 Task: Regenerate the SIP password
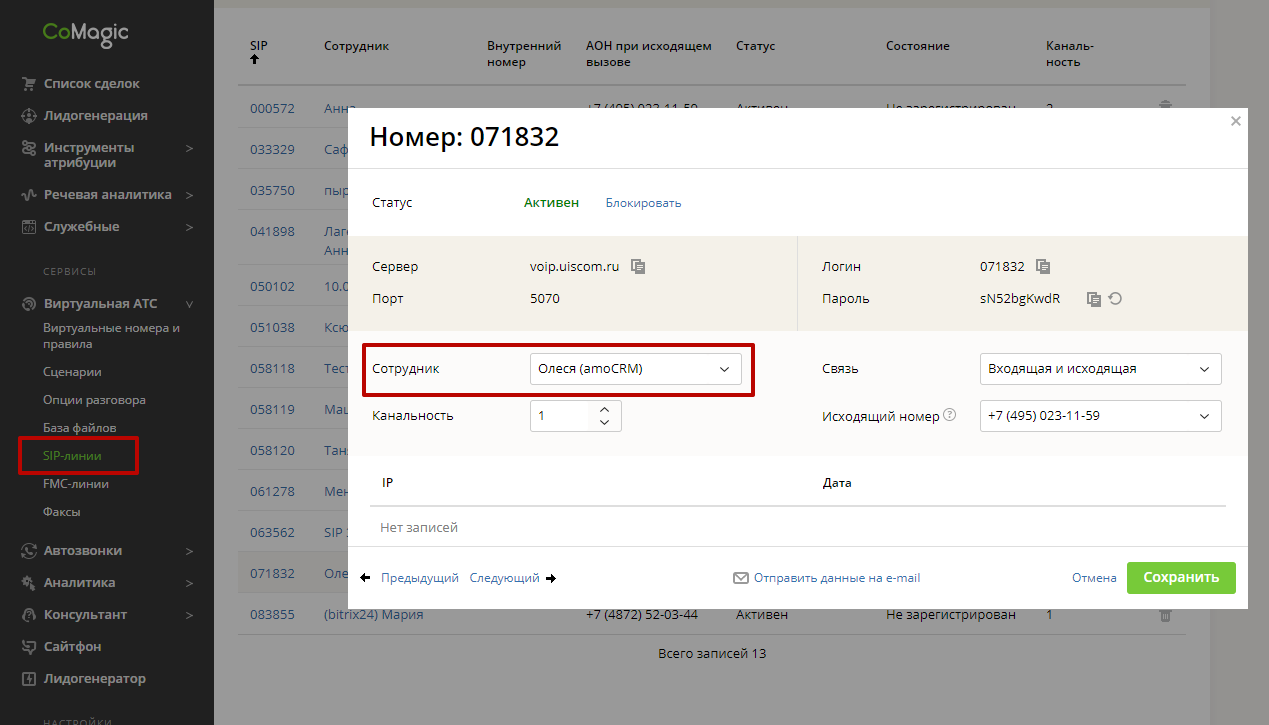pyautogui.click(x=1115, y=299)
